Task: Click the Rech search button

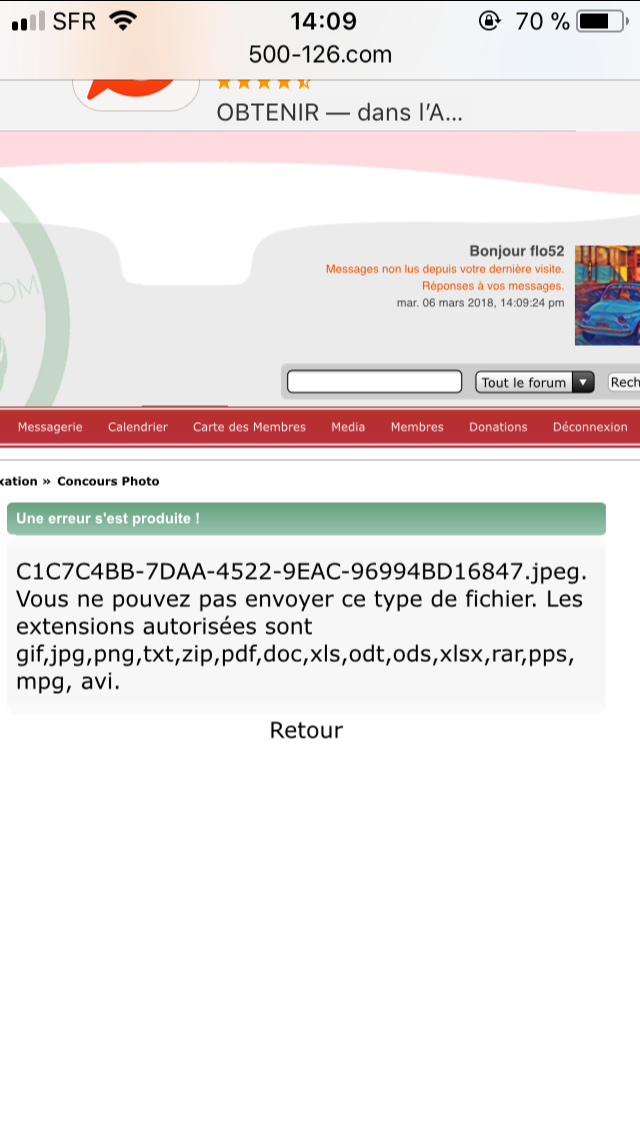Action: (x=624, y=382)
